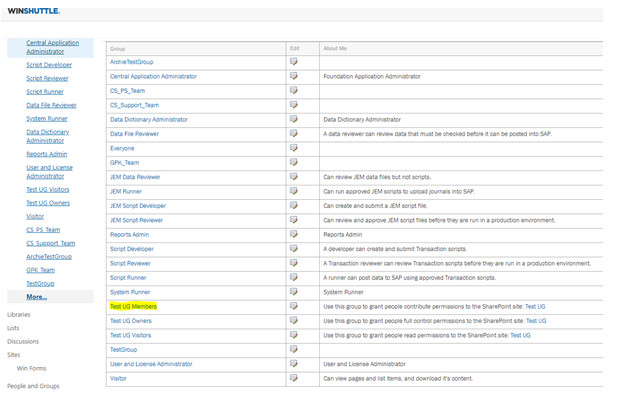Open Visitor group in the table

click(118, 378)
